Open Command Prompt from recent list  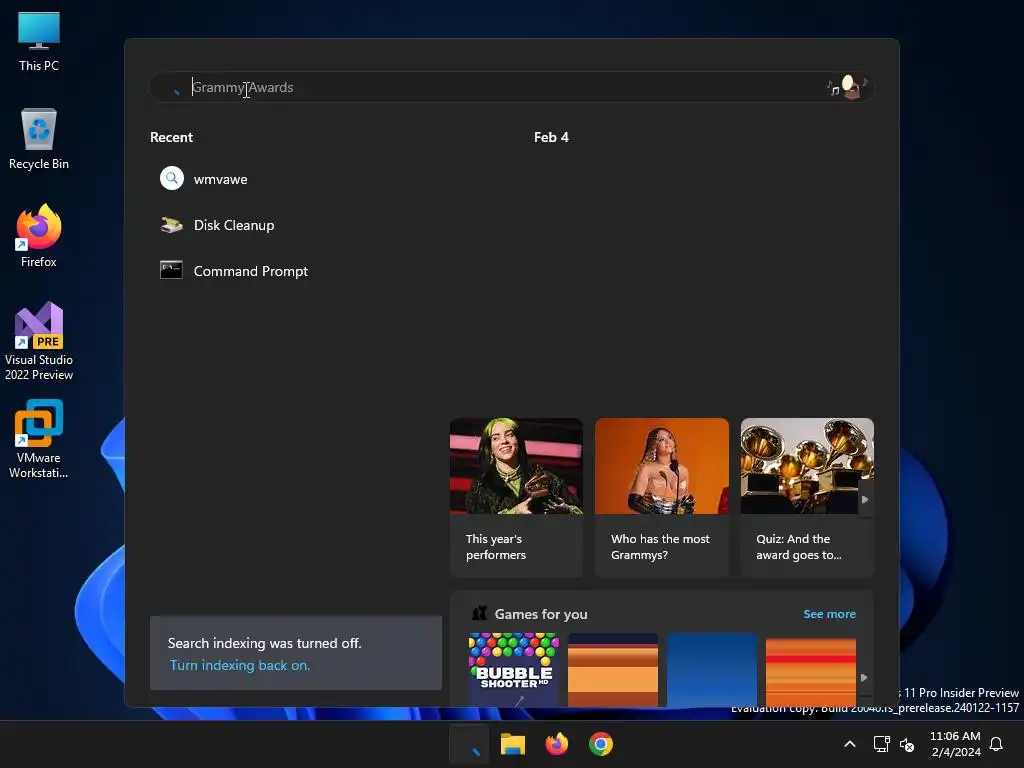tap(251, 271)
